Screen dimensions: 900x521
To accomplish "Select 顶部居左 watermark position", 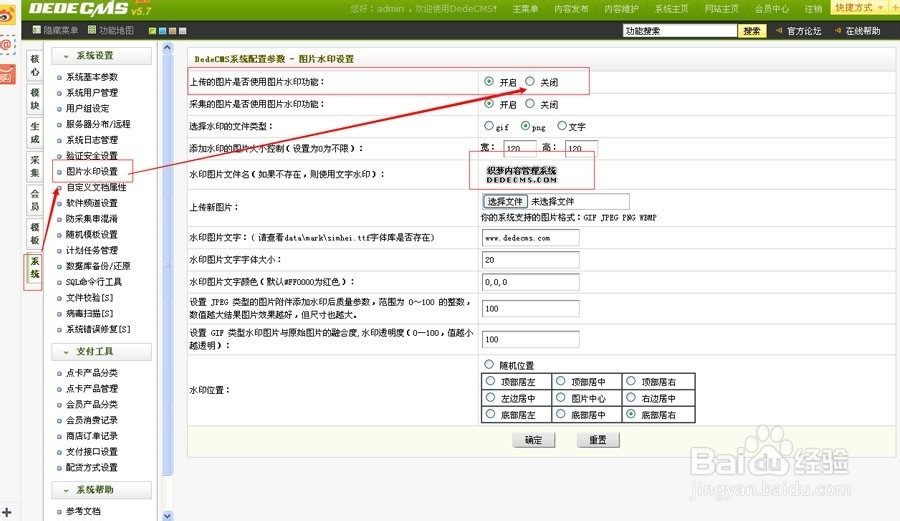I will tap(490, 381).
